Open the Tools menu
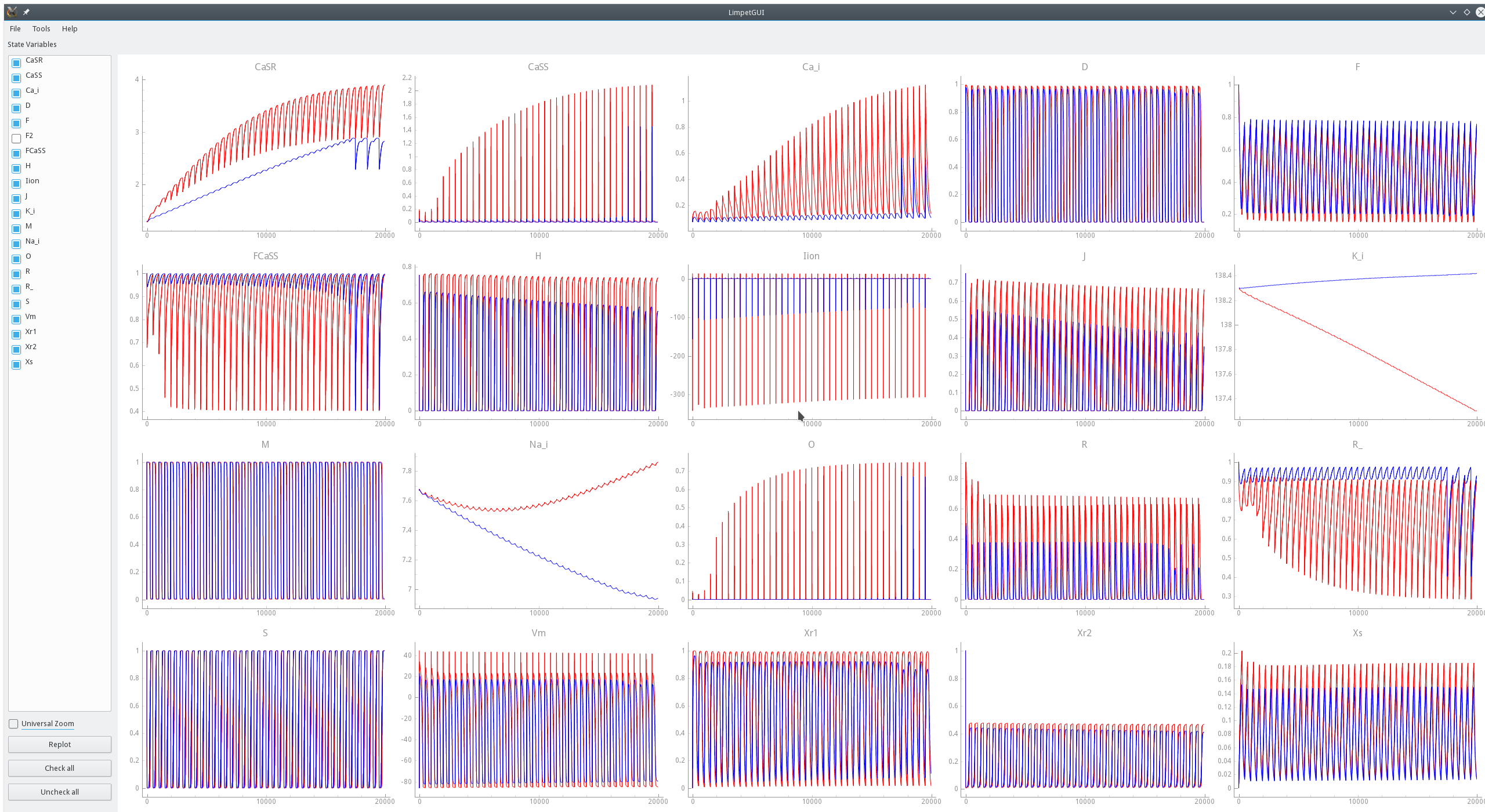This screenshot has width=1485, height=812. (x=41, y=28)
